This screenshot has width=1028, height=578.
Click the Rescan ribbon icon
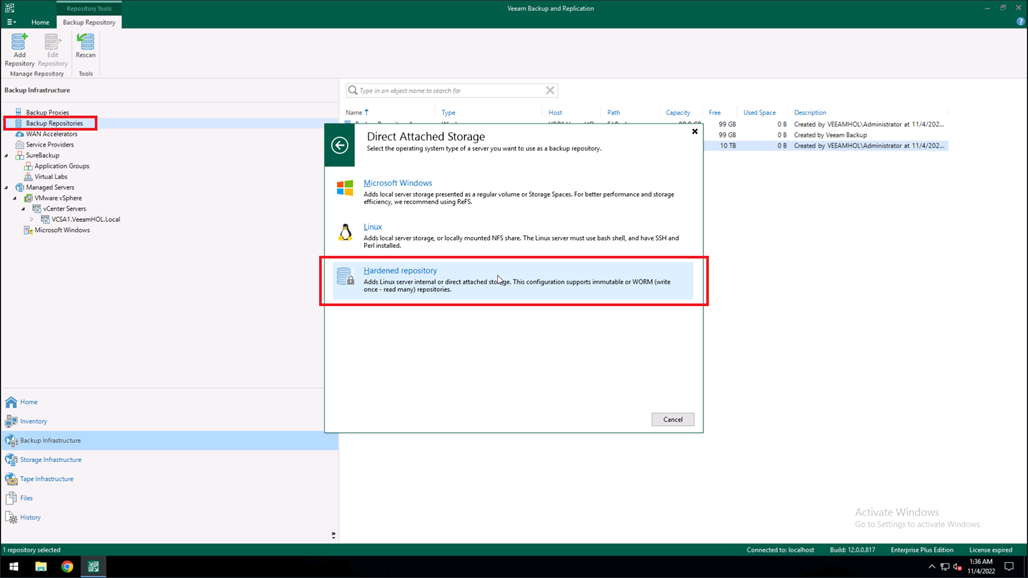[x=86, y=46]
